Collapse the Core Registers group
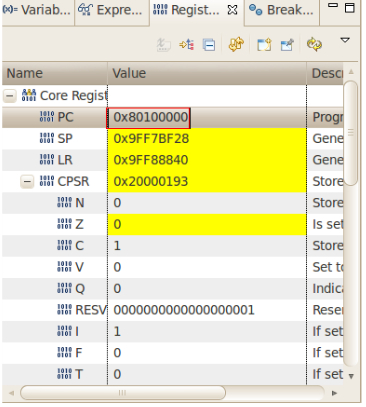366x407 pixels. click(x=10, y=96)
